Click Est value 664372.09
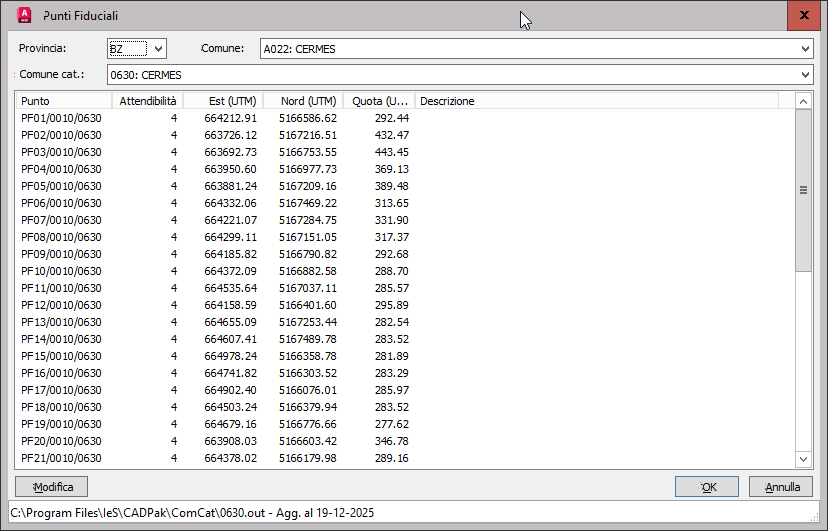 tap(231, 271)
